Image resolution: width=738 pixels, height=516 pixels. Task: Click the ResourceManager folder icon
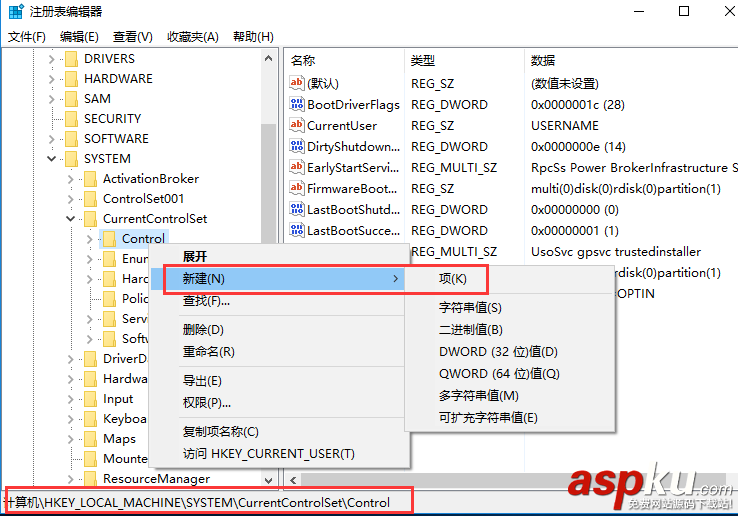(x=90, y=479)
